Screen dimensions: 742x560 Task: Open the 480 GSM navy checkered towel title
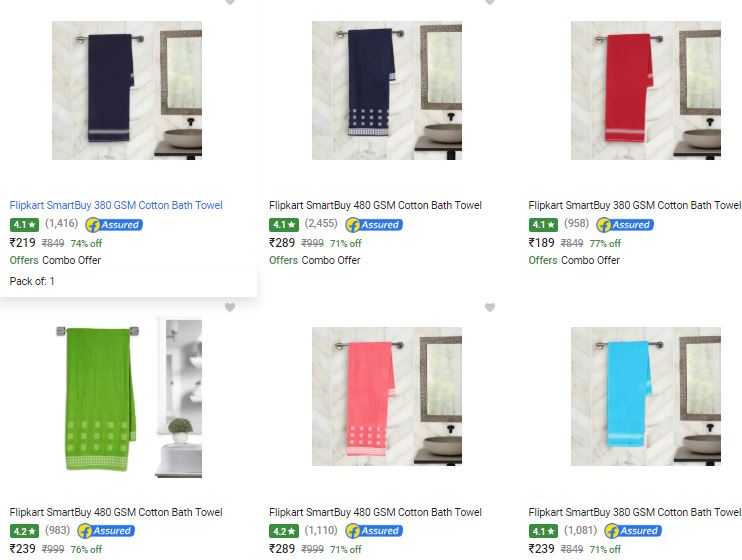tap(375, 205)
